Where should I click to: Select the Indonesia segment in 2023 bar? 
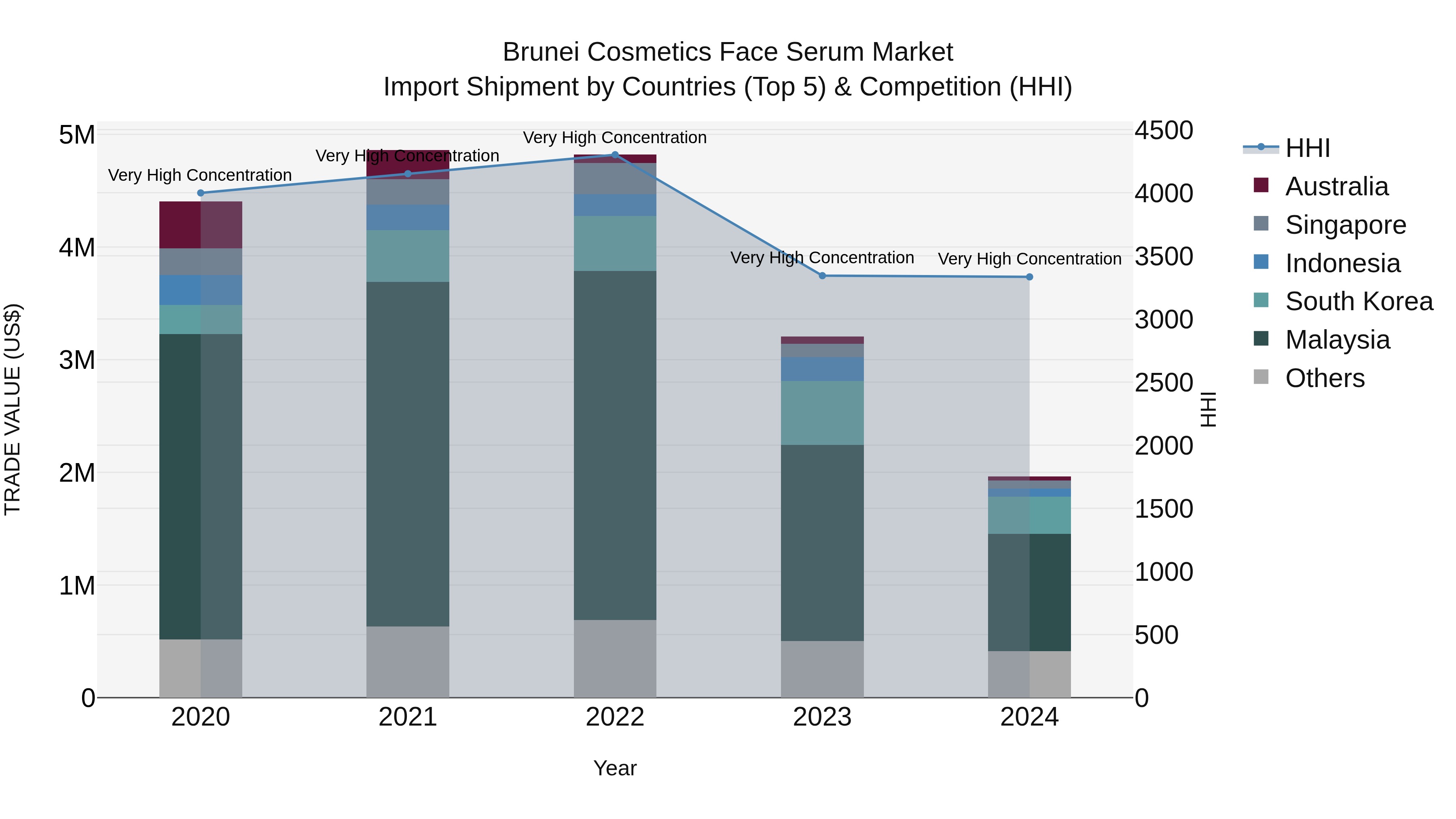point(822,369)
